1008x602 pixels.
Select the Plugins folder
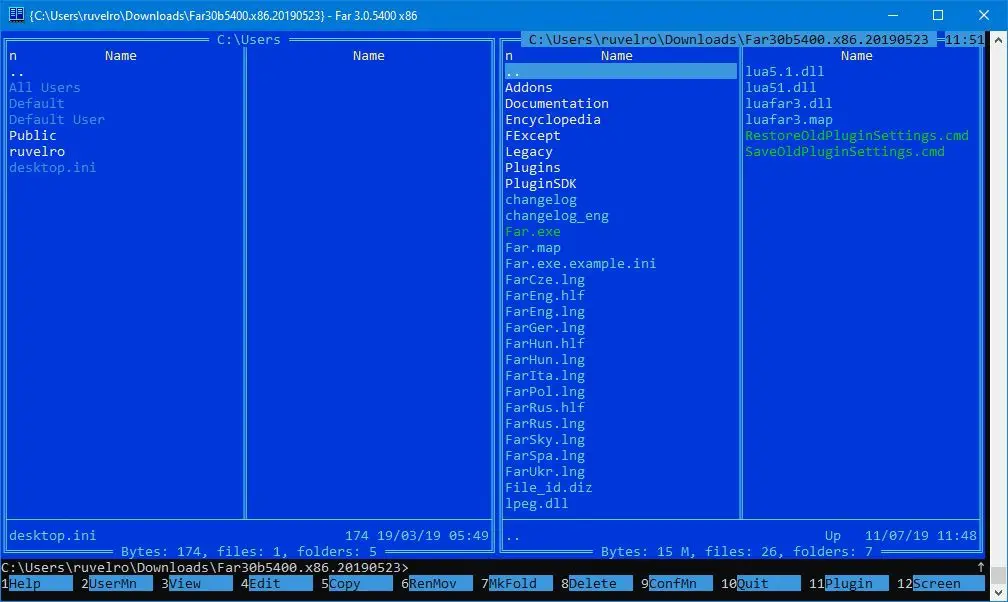[532, 168]
